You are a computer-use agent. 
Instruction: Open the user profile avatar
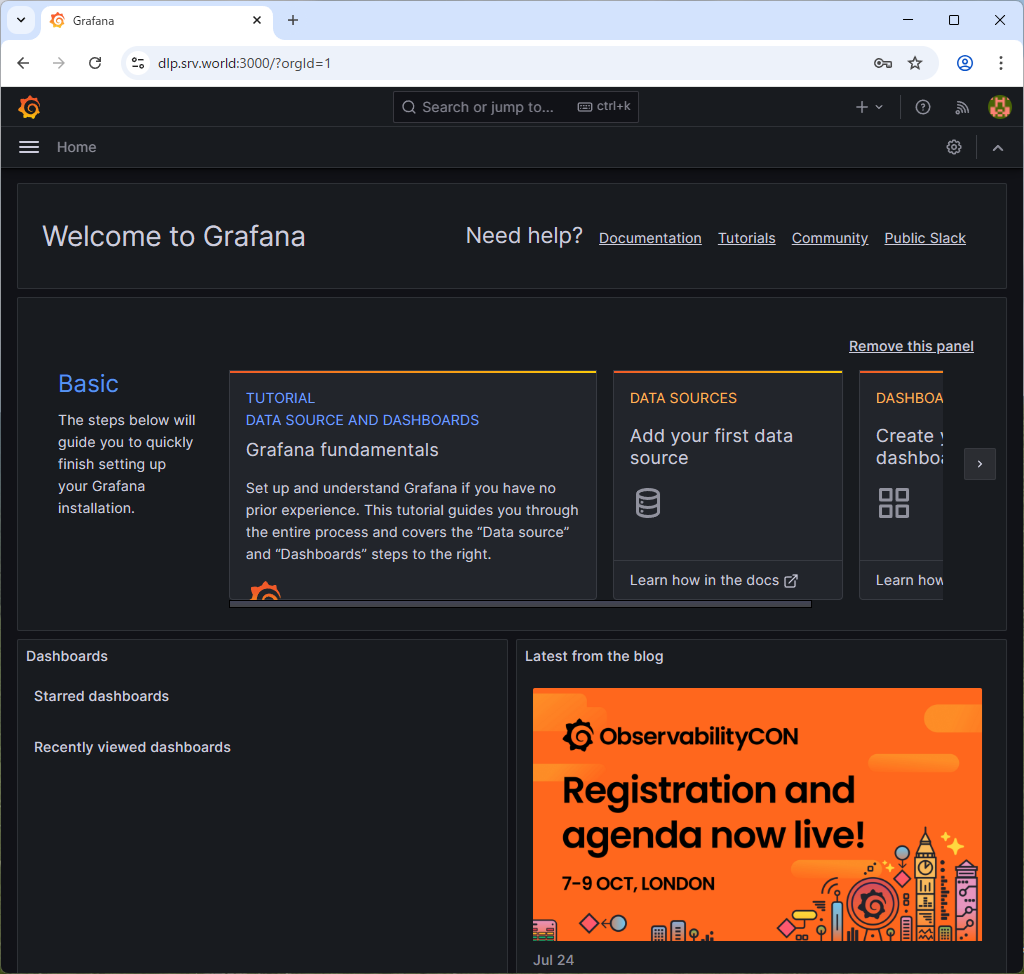[999, 107]
